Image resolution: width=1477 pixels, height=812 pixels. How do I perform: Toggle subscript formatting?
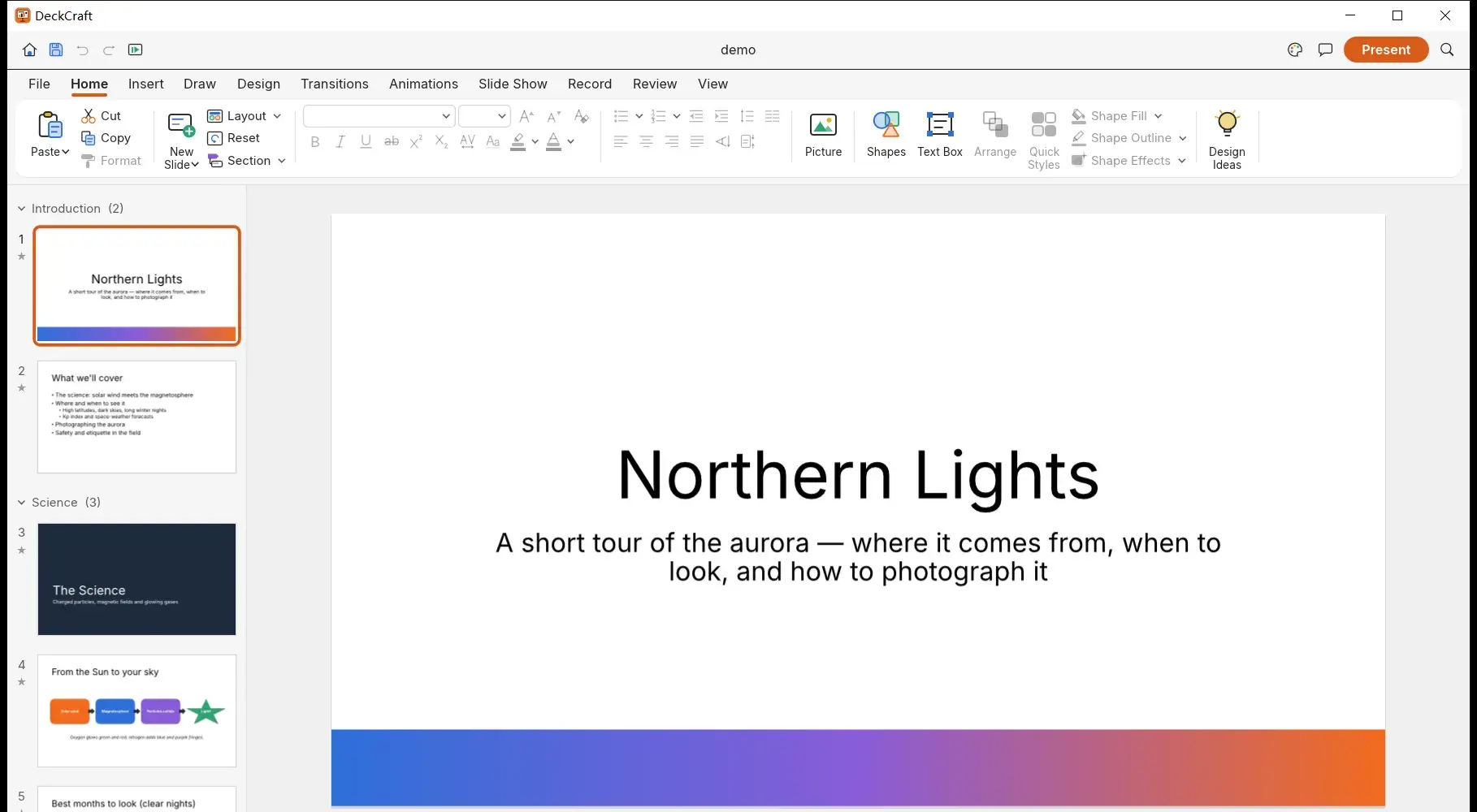[441, 142]
